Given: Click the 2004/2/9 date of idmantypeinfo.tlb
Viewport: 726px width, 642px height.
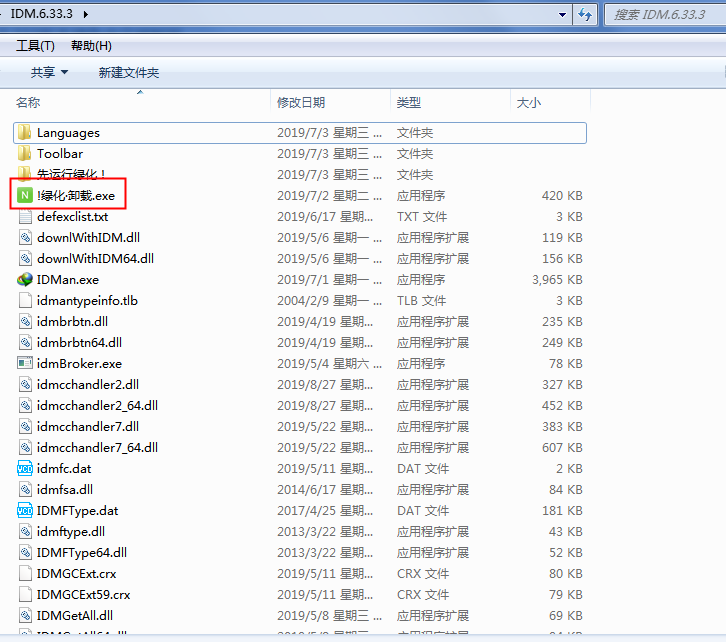Looking at the screenshot, I should point(330,301).
